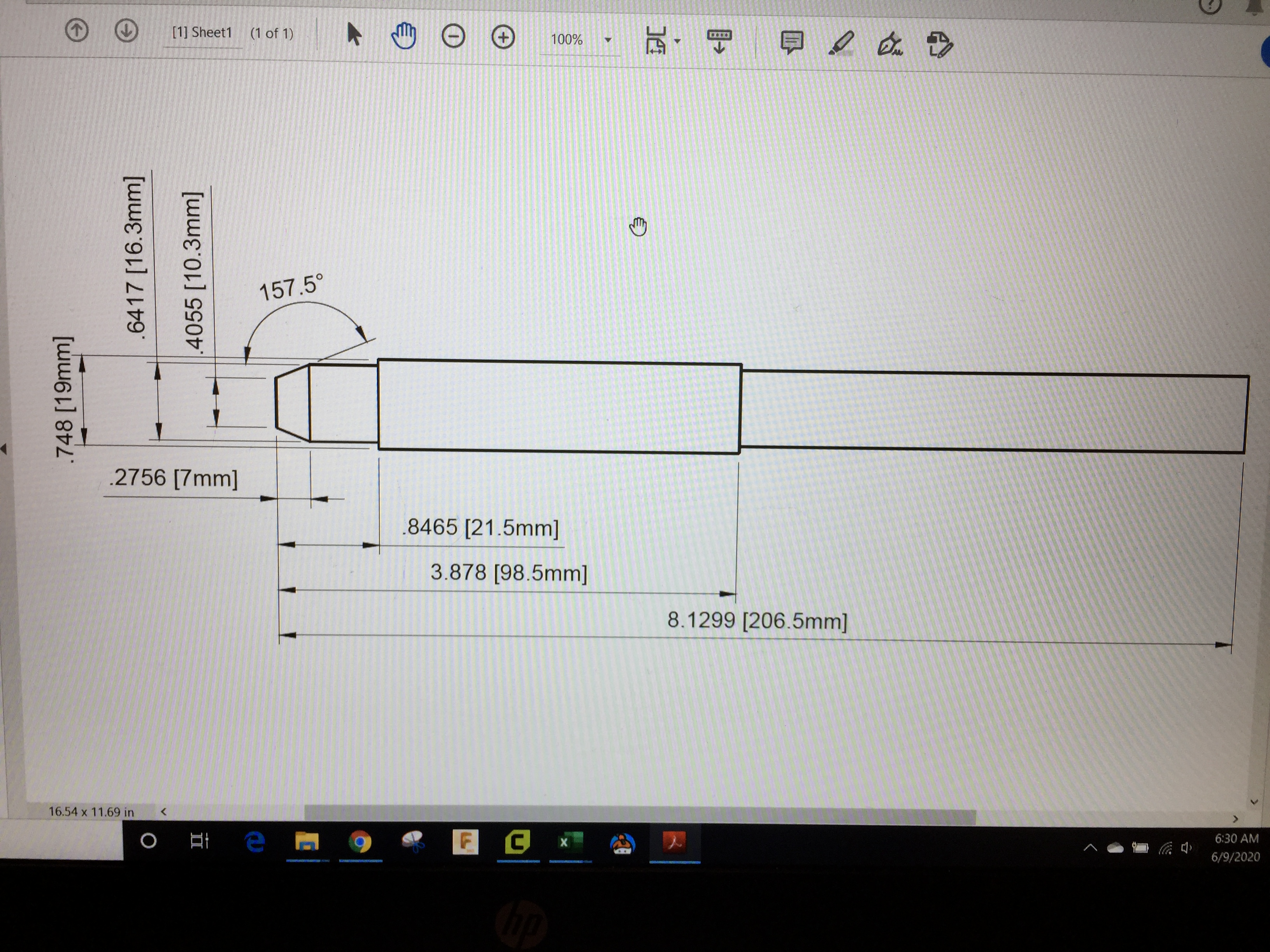The height and width of the screenshot is (952, 1270).
Task: Choose the arrow selection tool
Action: pos(354,35)
